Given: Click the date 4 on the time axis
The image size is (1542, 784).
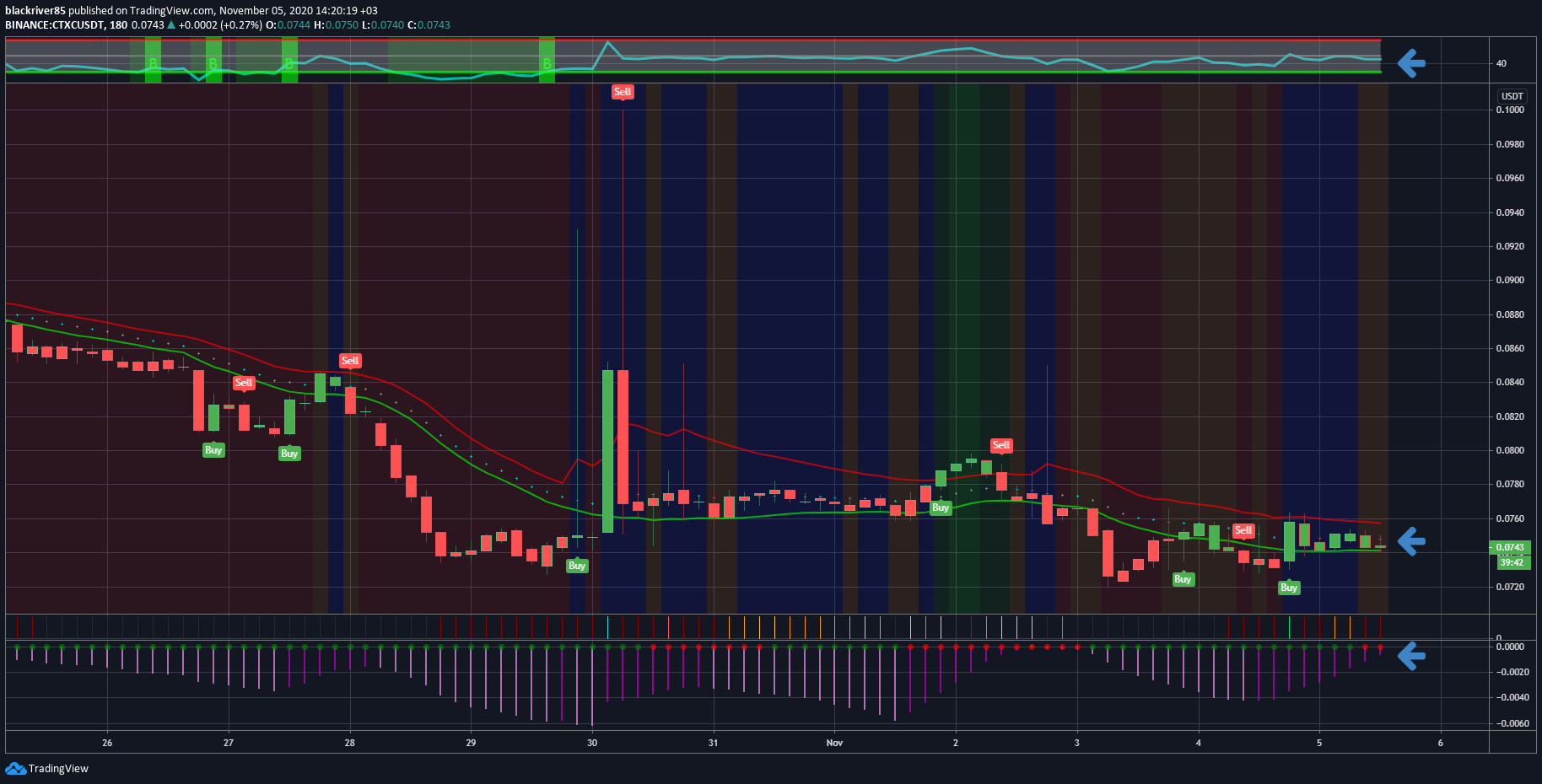Looking at the screenshot, I should click(x=1199, y=743).
